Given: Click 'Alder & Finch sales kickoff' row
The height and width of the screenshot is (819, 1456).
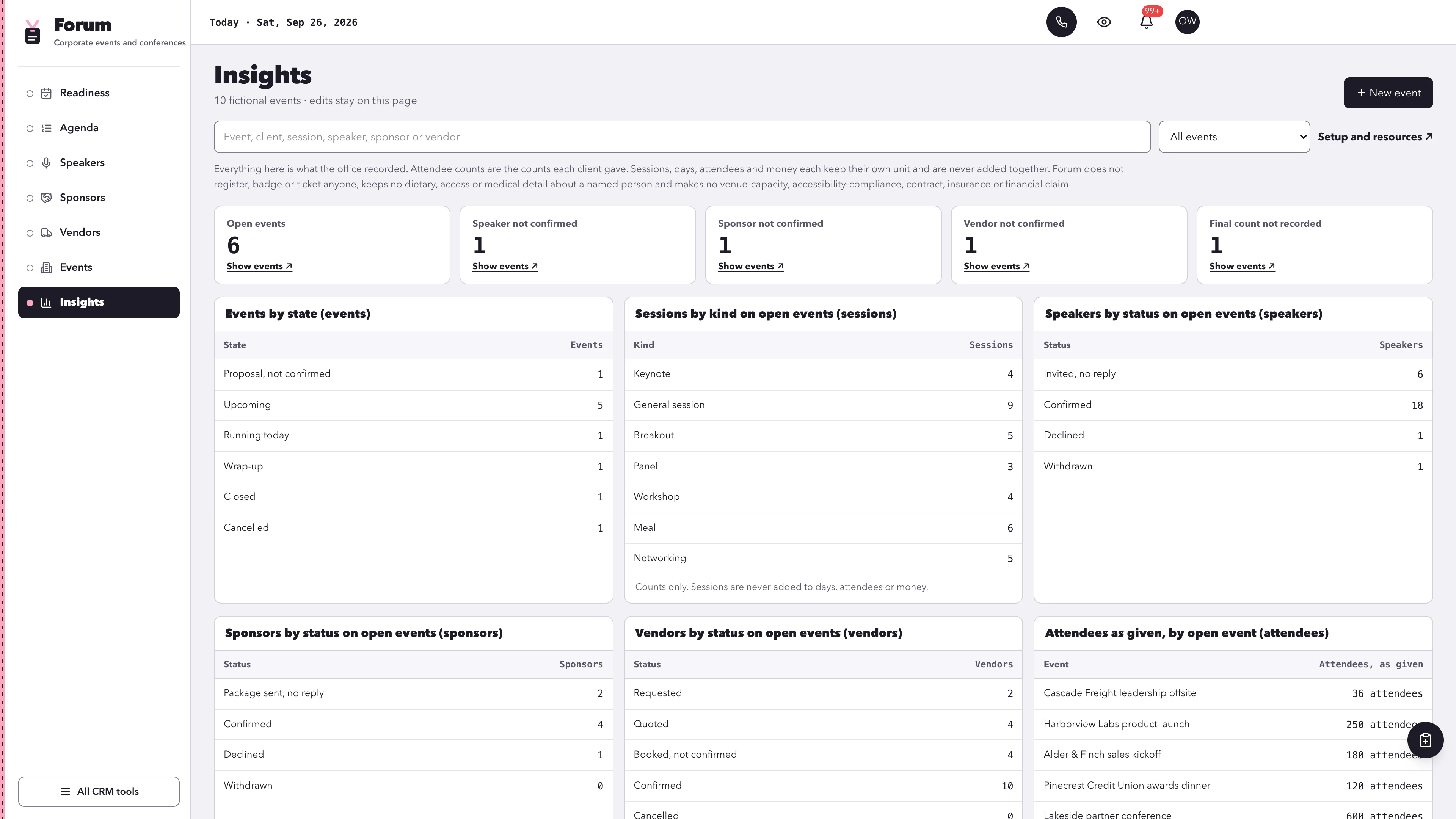Looking at the screenshot, I should [x=1233, y=755].
